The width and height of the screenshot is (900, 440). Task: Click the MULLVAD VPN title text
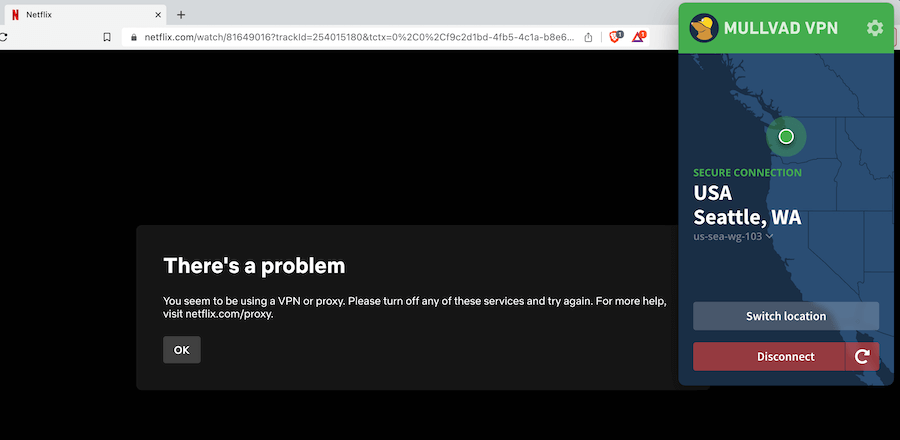781,28
